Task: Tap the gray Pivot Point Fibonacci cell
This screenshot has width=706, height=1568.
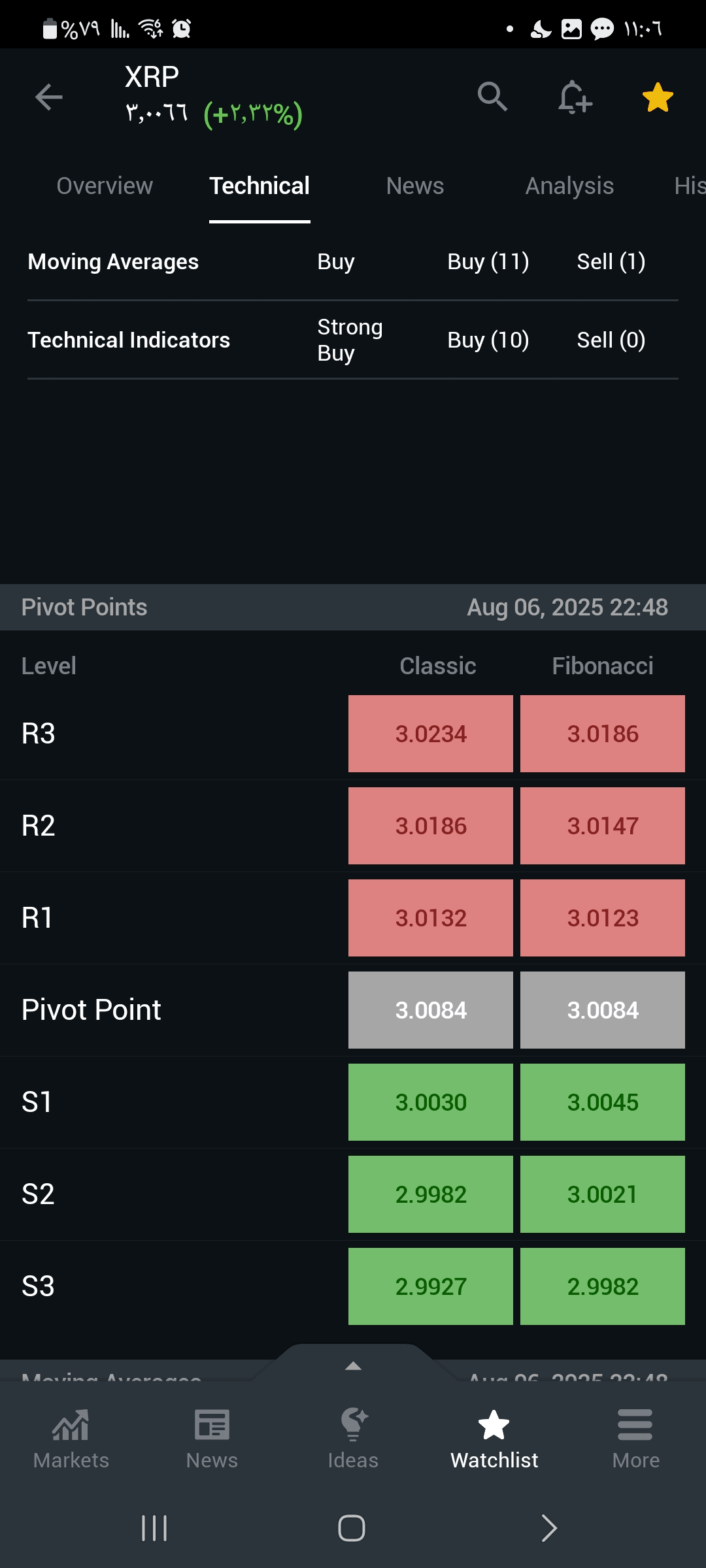Action: [x=603, y=1010]
